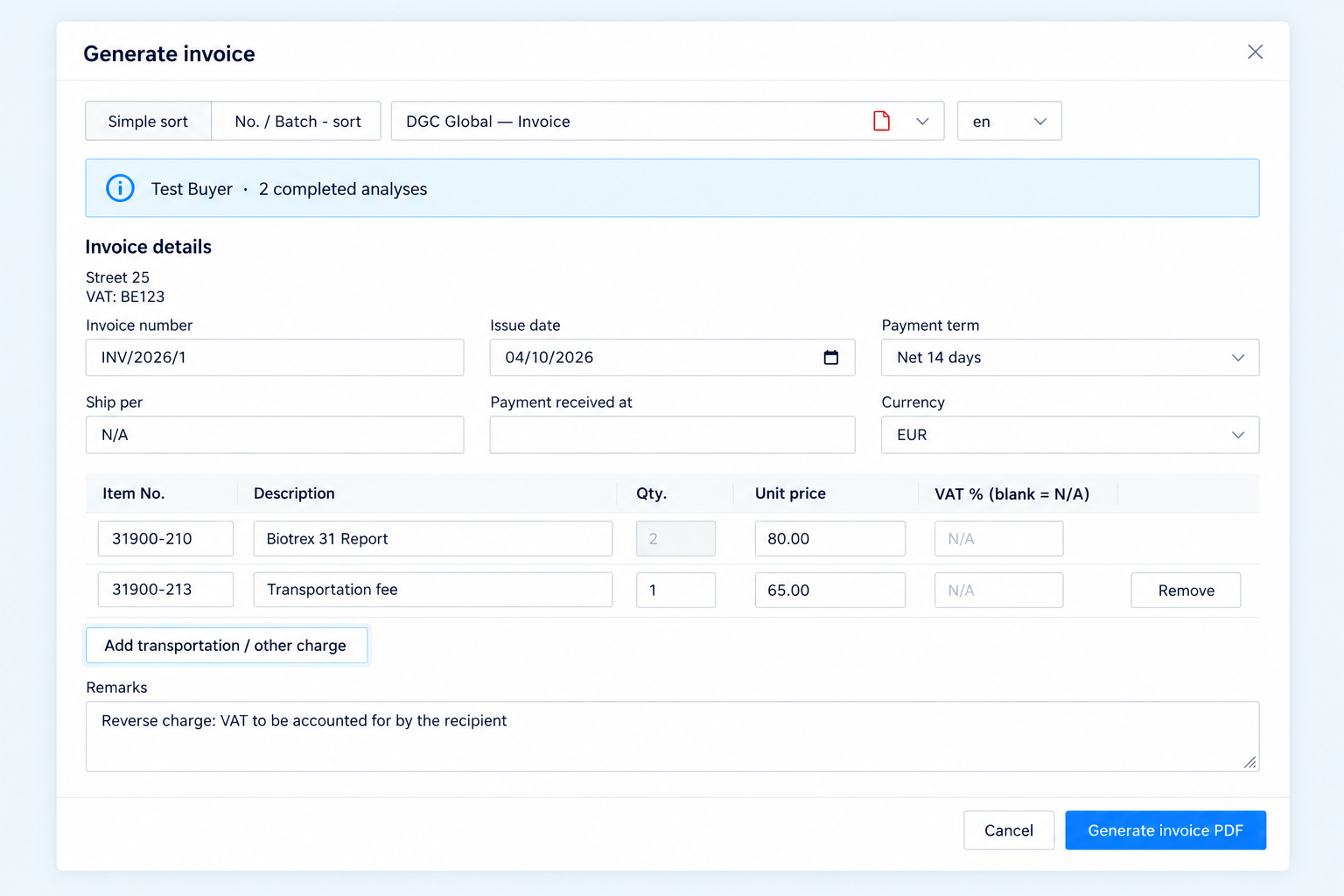
Task: Click the Cancel button
Action: coord(1008,830)
